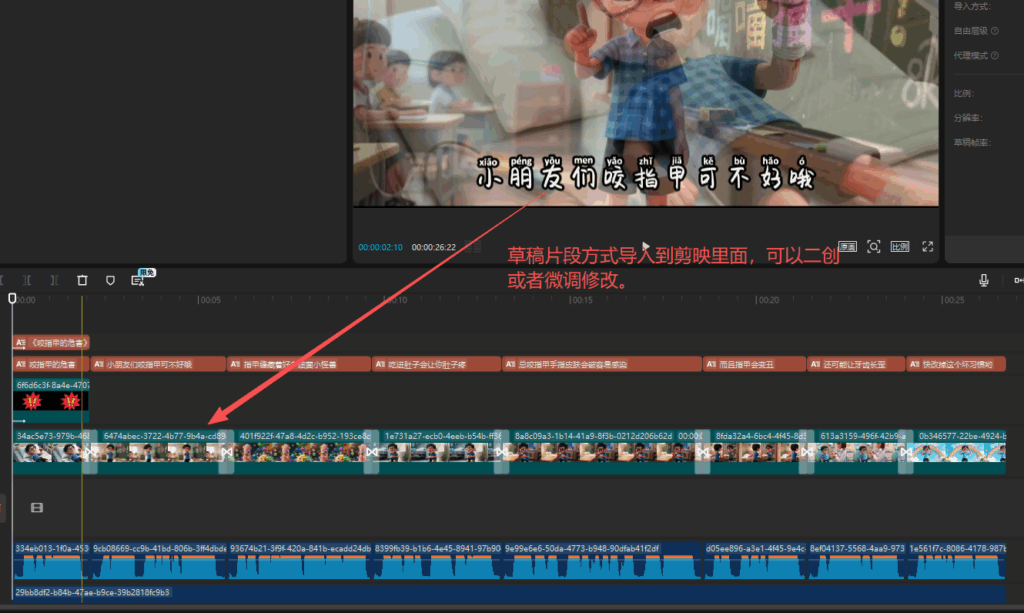Click the 原画 quality icon under the preview
The image size is (1024, 613).
coord(847,246)
